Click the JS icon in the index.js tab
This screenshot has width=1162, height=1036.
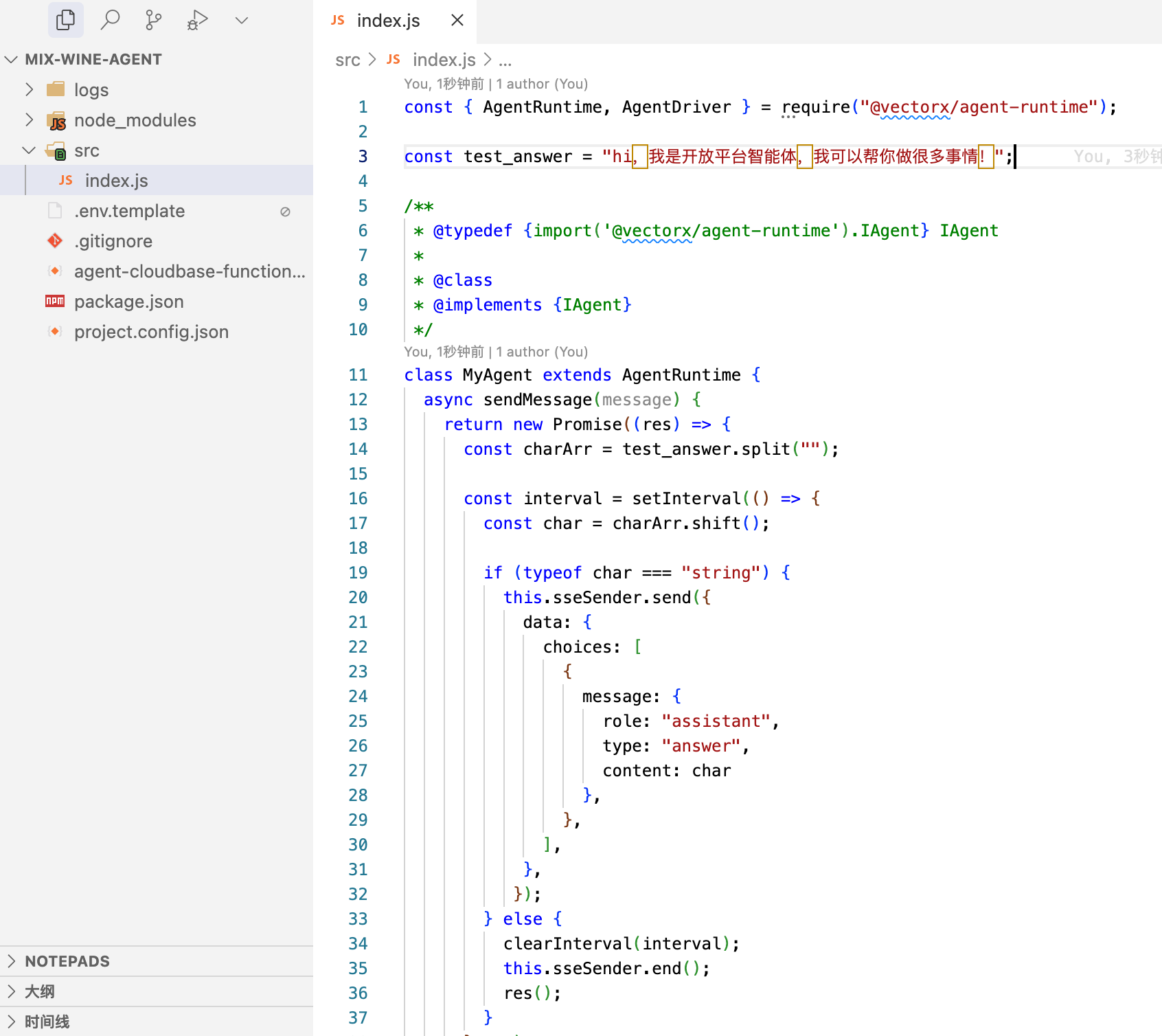(x=337, y=21)
